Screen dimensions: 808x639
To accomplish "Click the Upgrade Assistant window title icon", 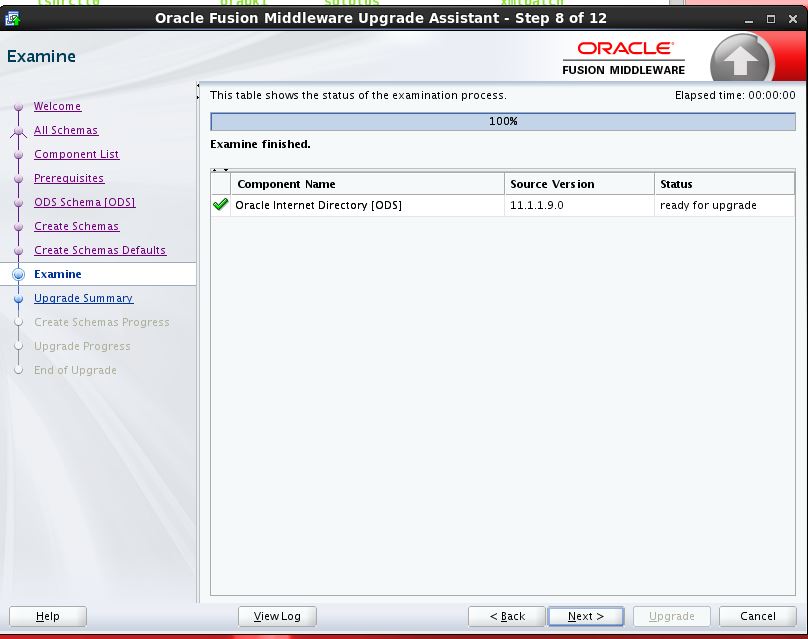I will 12,19.
